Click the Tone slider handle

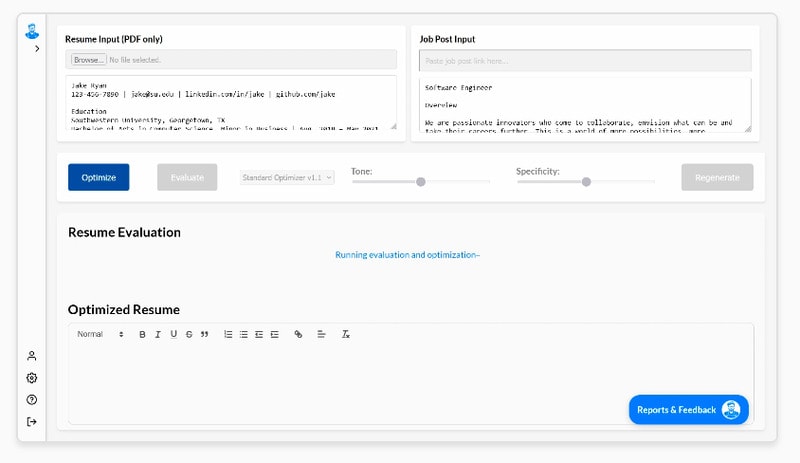pos(421,181)
